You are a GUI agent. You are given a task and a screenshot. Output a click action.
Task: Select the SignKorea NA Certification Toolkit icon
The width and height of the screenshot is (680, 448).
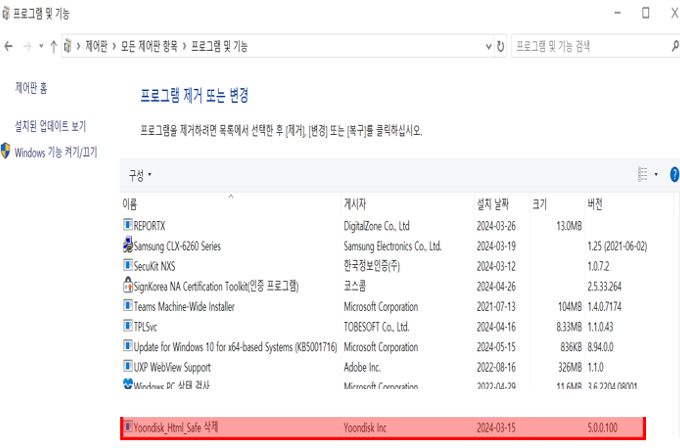click(128, 284)
